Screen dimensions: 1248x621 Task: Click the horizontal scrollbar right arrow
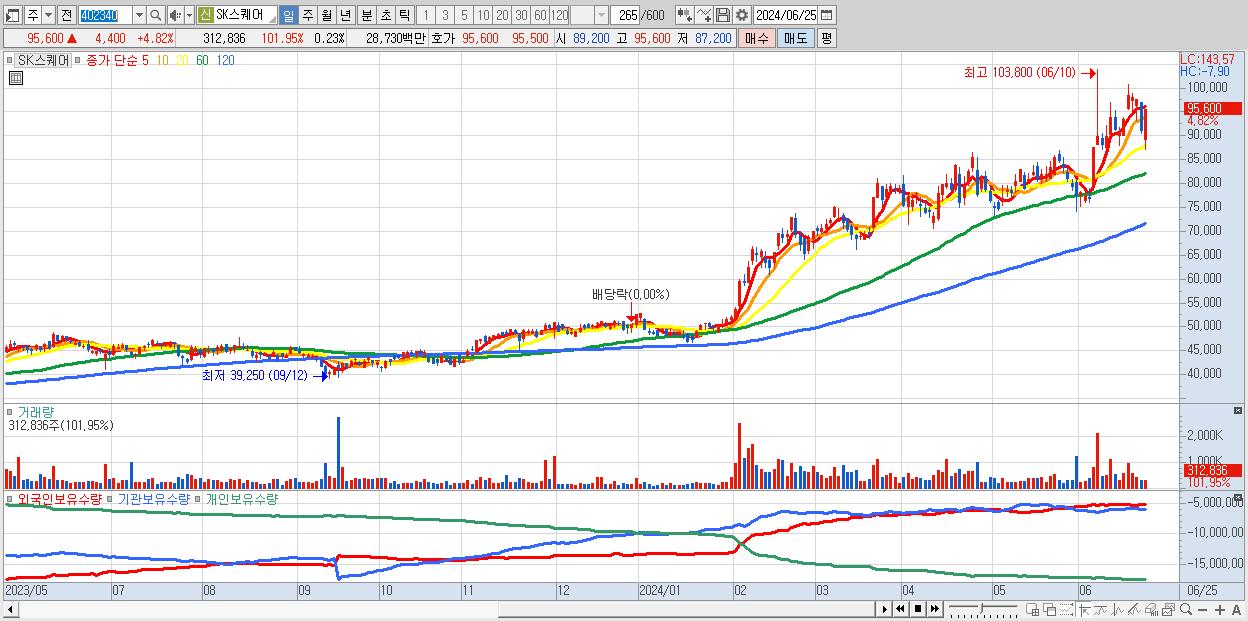point(884,609)
